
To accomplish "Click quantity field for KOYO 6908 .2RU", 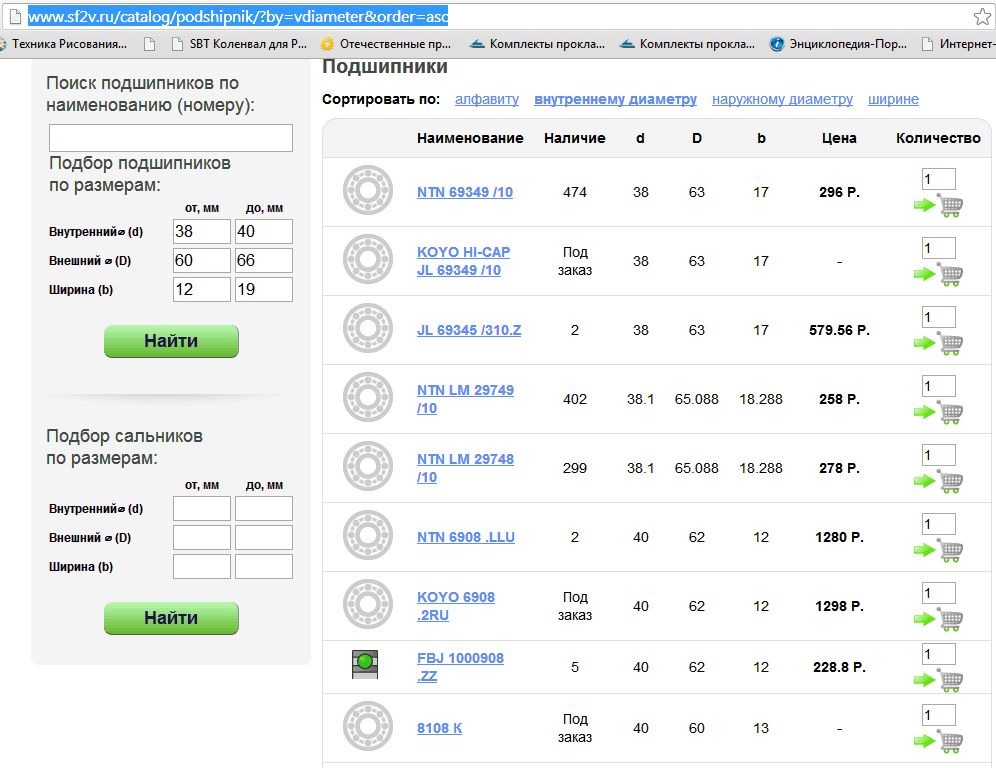I will 938,594.
